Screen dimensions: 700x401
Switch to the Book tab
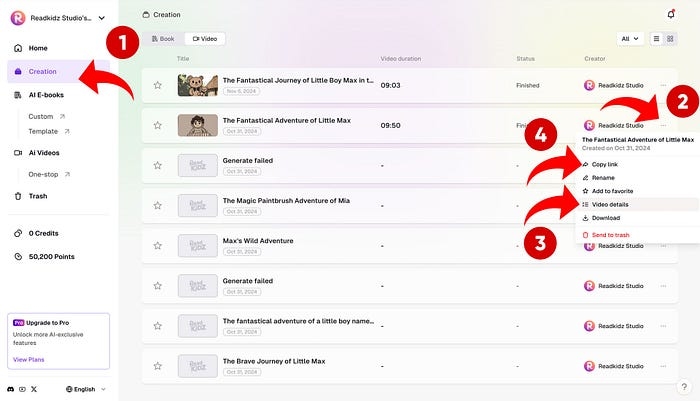tap(162, 38)
